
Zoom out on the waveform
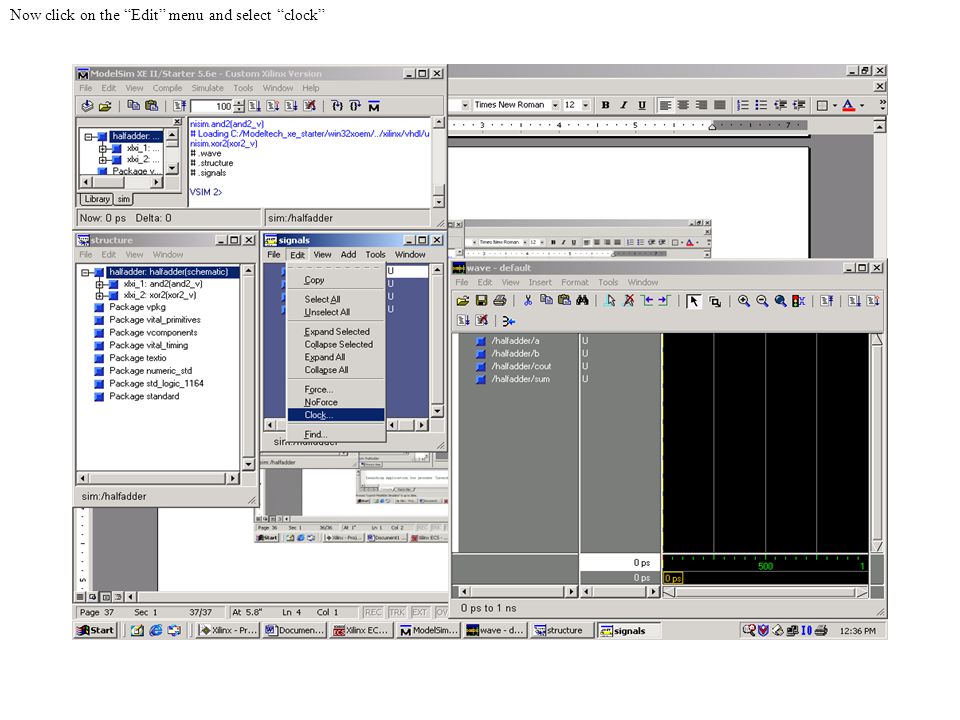tap(762, 301)
